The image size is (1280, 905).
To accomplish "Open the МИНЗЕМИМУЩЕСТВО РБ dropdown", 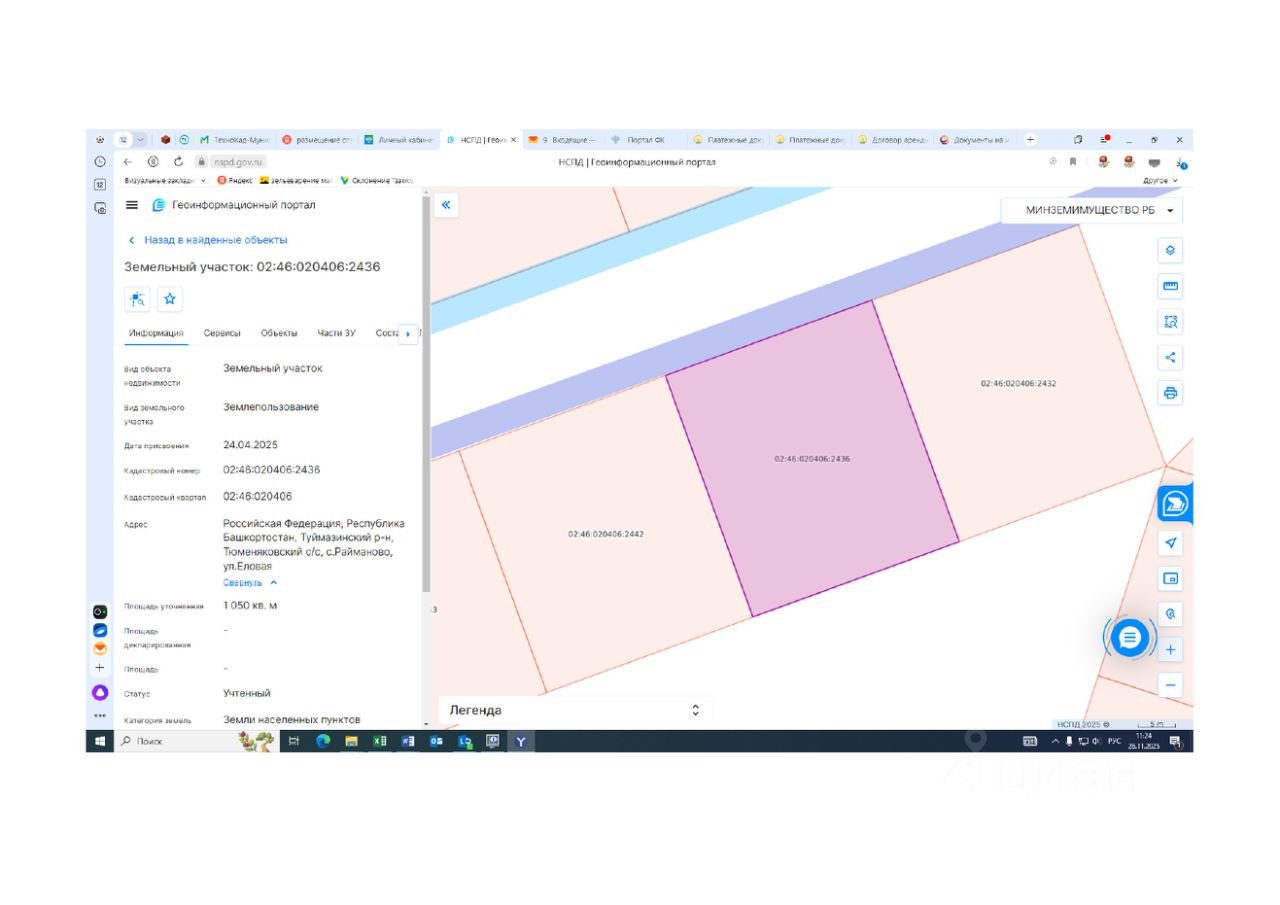I will click(x=1092, y=211).
